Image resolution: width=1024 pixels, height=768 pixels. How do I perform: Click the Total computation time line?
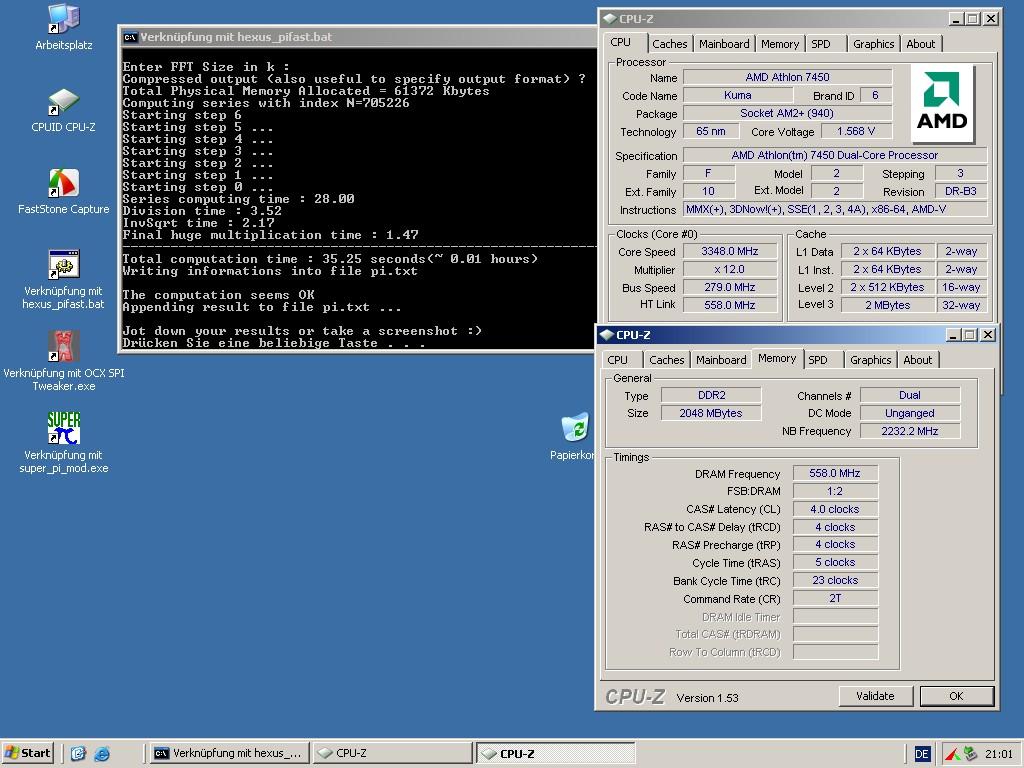(x=330, y=259)
